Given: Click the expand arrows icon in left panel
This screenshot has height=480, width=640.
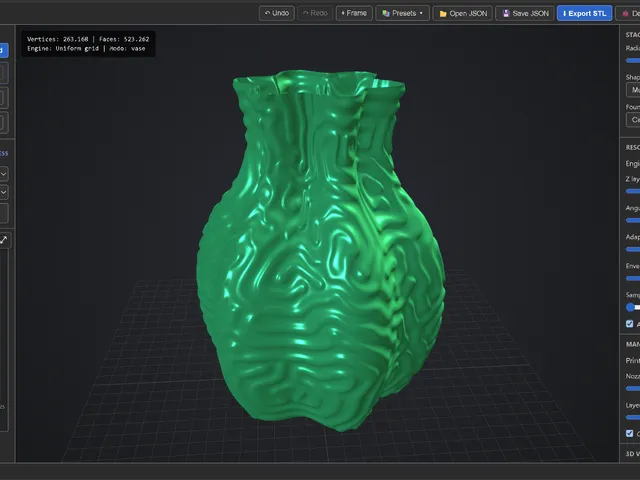Looking at the screenshot, I should click(x=4, y=240).
